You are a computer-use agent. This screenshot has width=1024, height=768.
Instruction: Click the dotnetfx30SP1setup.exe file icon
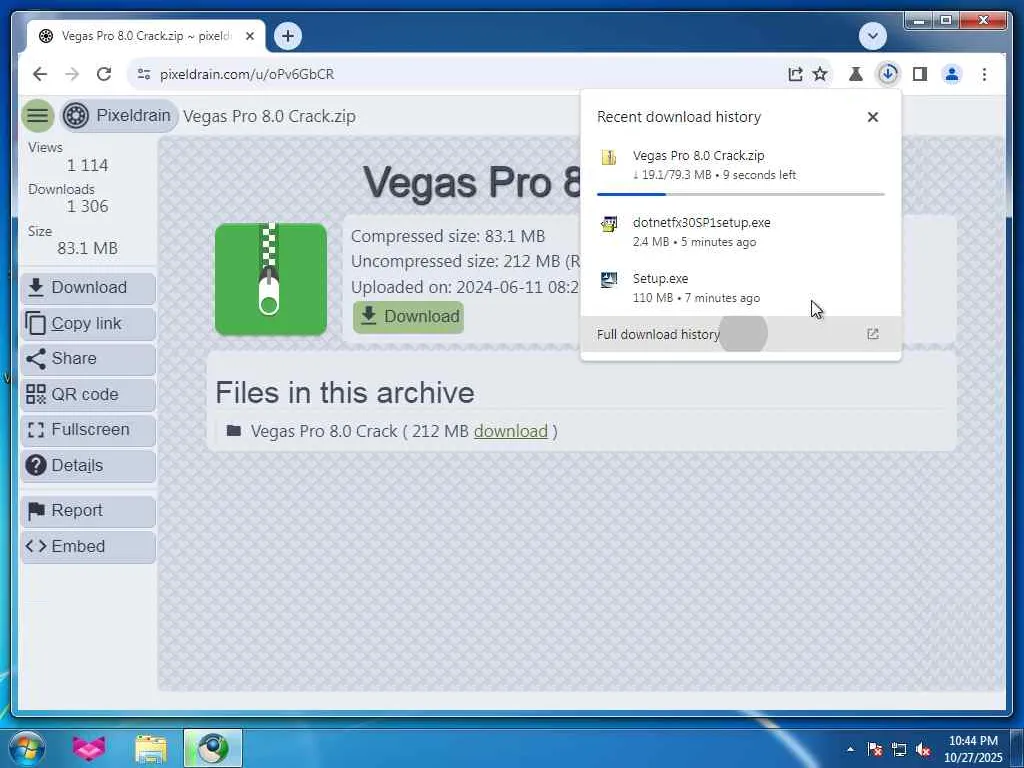tap(609, 225)
